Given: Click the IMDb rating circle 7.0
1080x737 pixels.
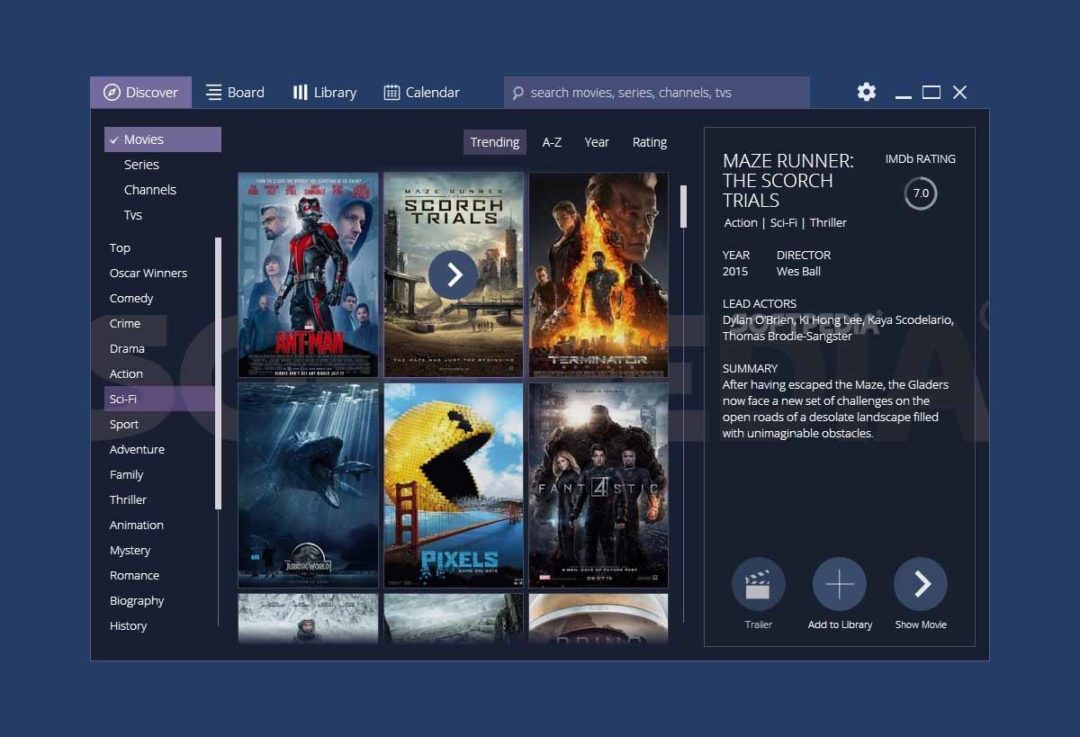Looking at the screenshot, I should [x=920, y=193].
